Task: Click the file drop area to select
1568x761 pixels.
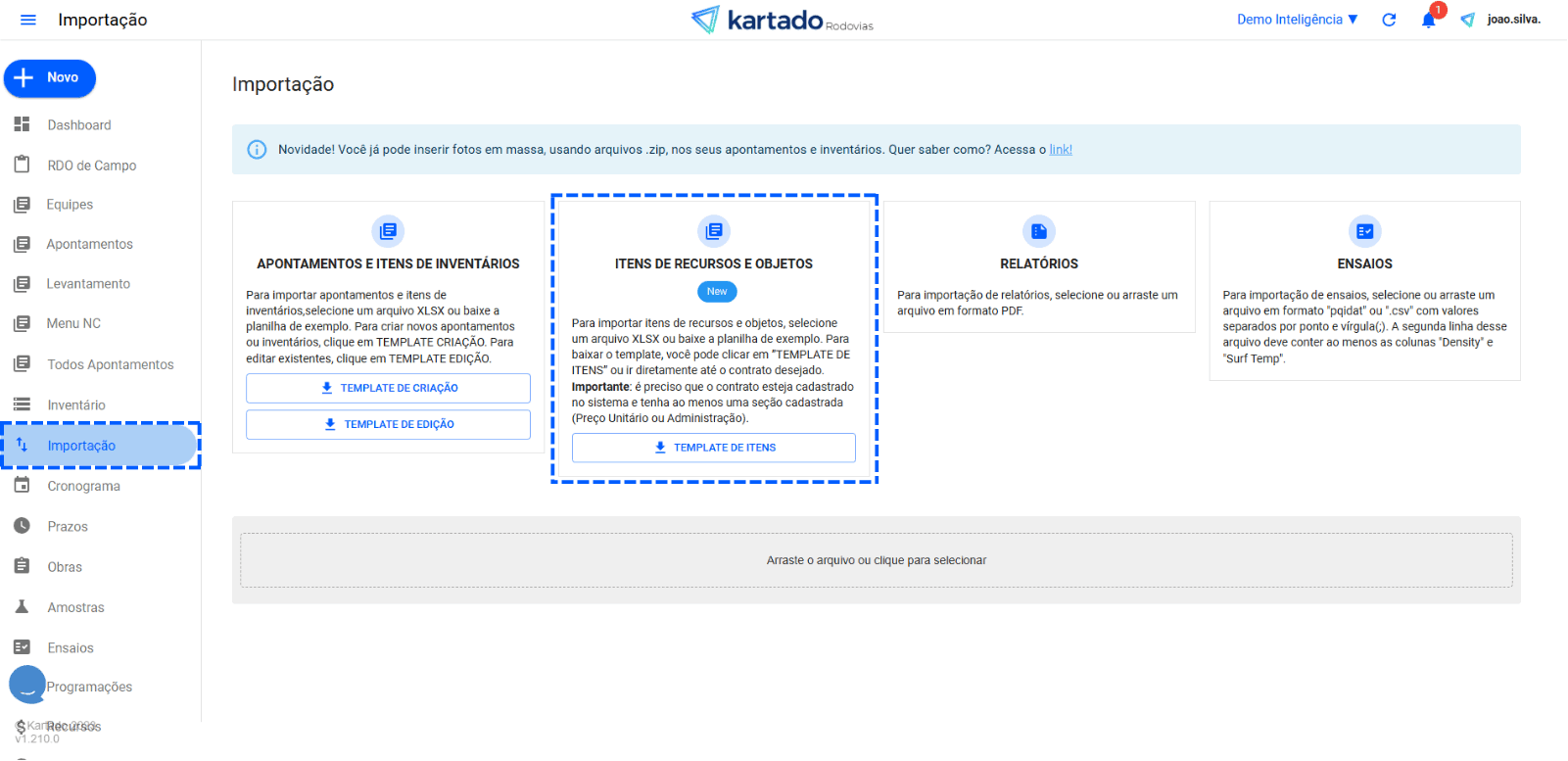Action: (876, 560)
